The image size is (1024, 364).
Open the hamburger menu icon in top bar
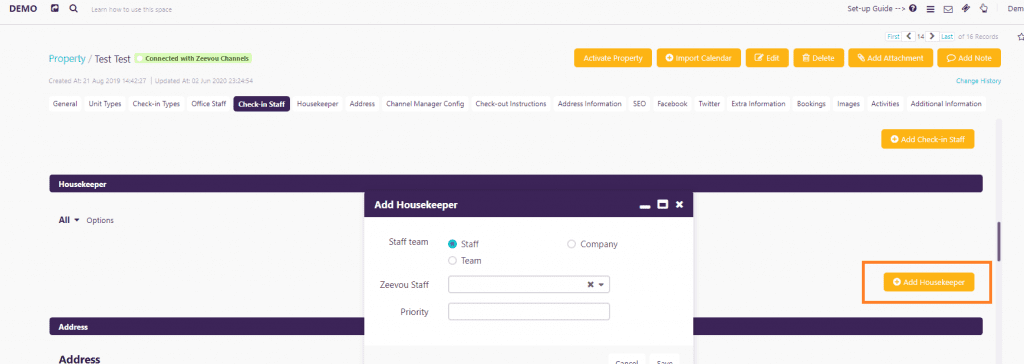[930, 9]
